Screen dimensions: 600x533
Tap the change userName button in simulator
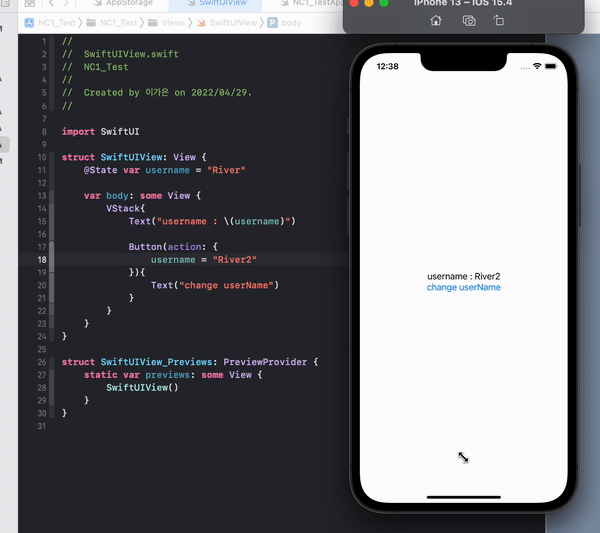click(463, 287)
